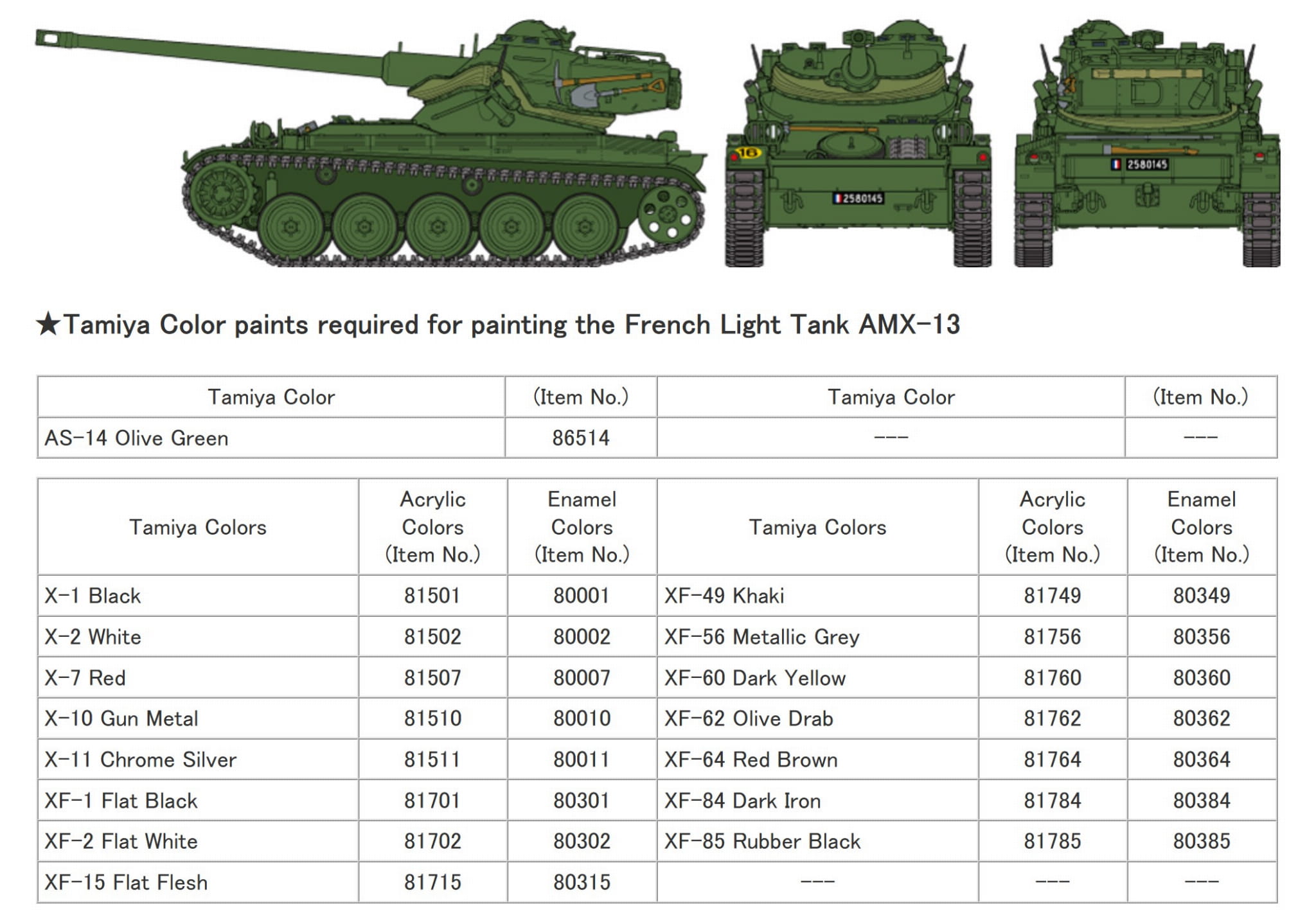The image size is (1316, 917).
Task: Click acrylic number 81785 for Rubber Black
Action: [x=1053, y=841]
